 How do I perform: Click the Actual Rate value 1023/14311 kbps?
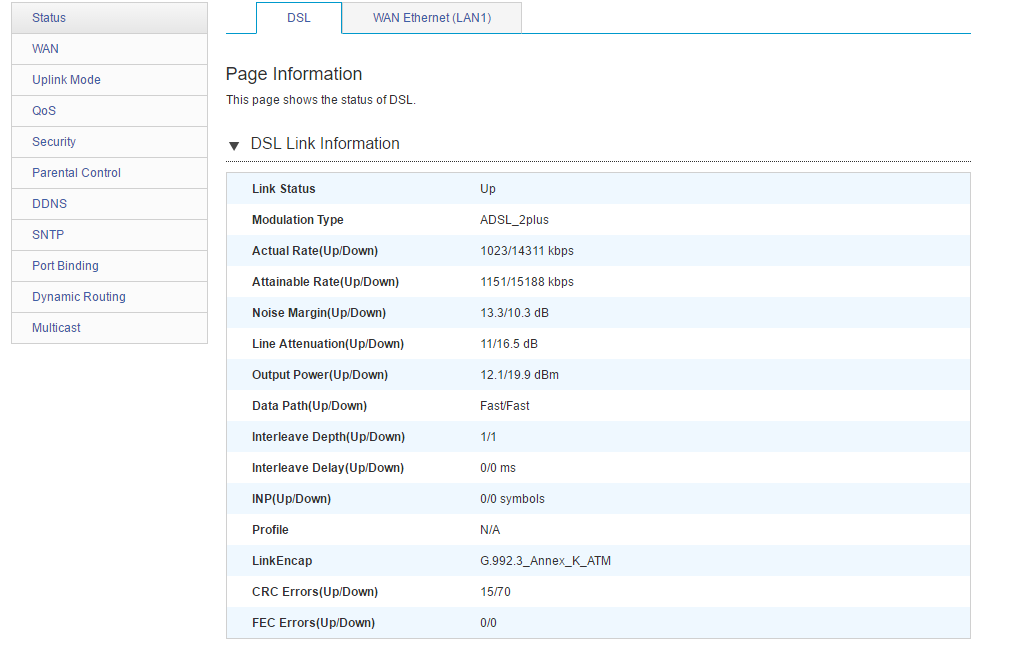pos(527,251)
